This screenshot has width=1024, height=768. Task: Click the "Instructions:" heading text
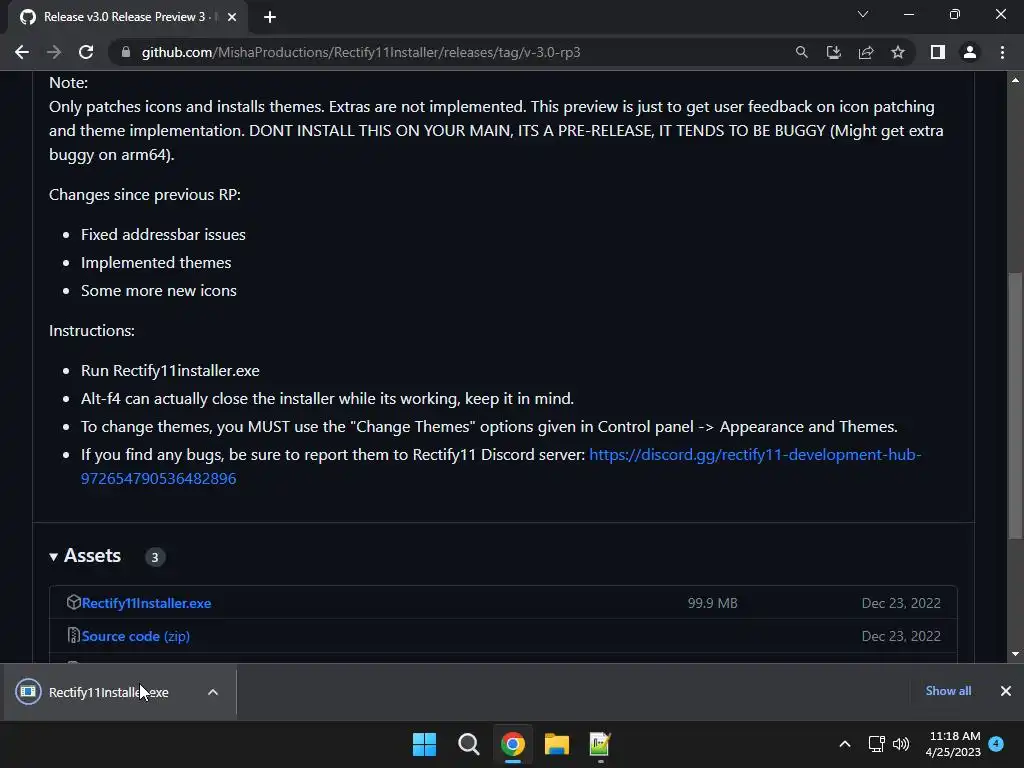tap(92, 330)
